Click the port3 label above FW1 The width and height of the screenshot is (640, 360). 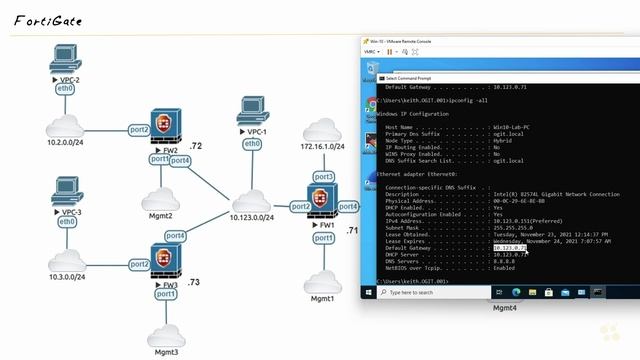[324, 177]
